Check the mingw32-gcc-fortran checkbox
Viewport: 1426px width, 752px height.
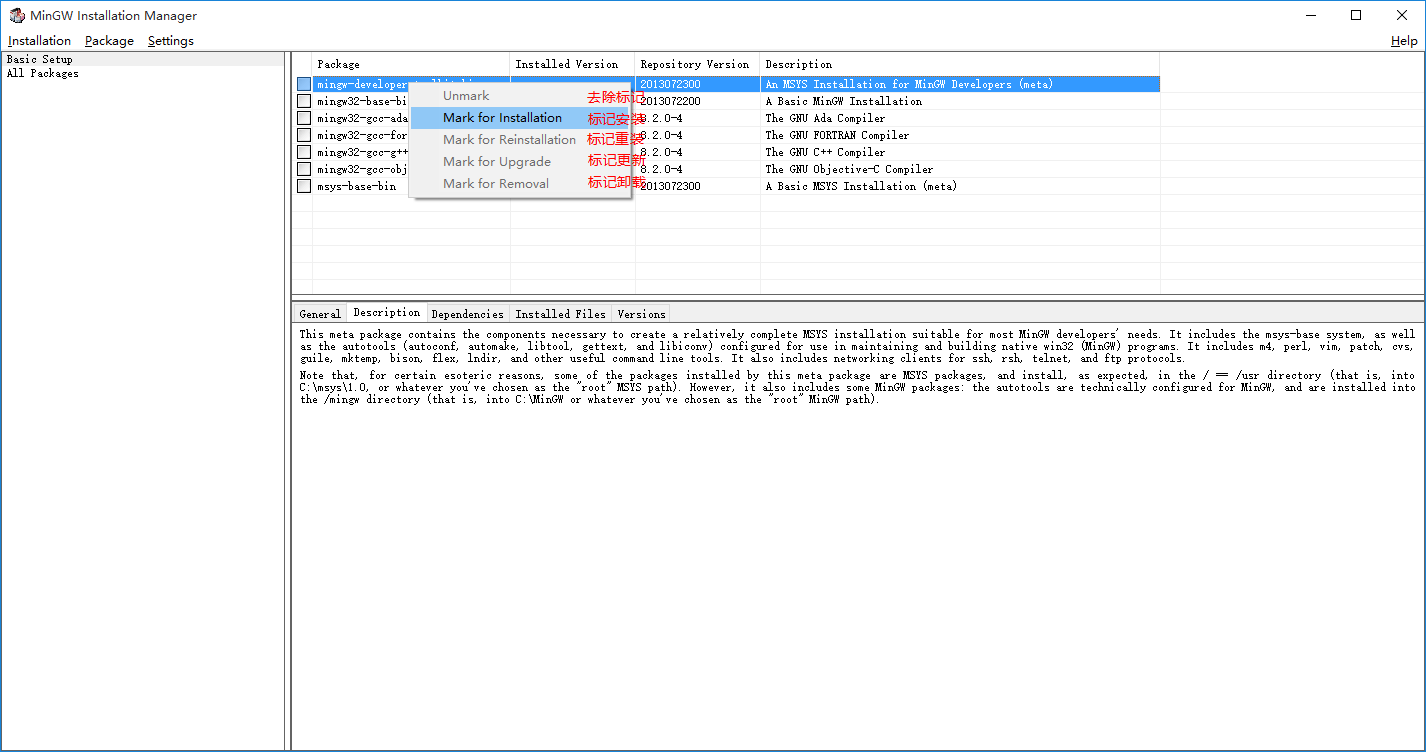(x=303, y=134)
